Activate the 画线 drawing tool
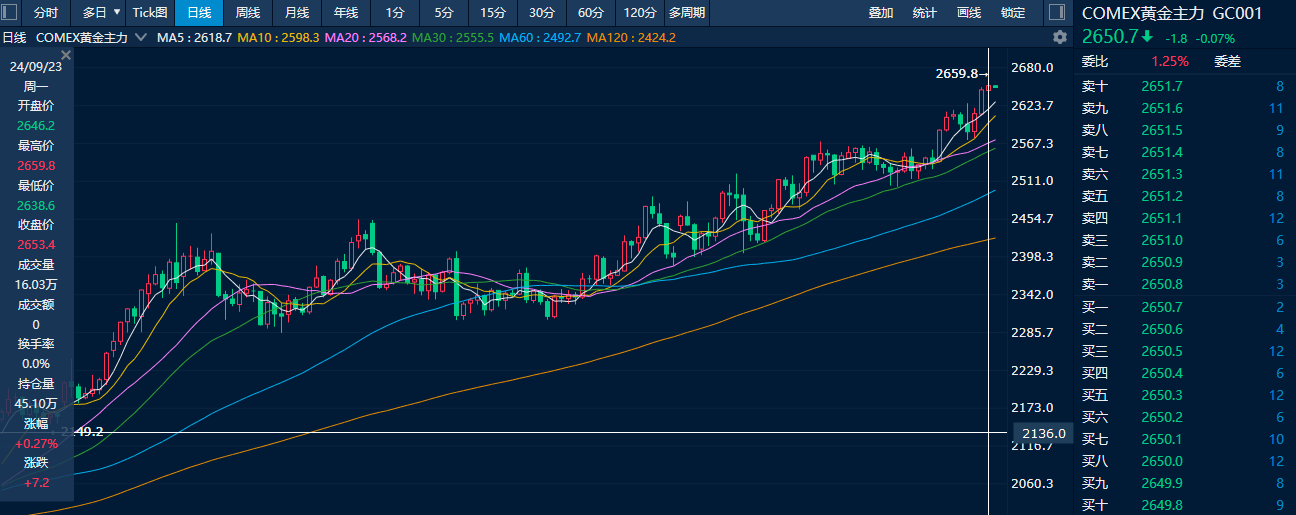The height and width of the screenshot is (515, 1296). [969, 13]
